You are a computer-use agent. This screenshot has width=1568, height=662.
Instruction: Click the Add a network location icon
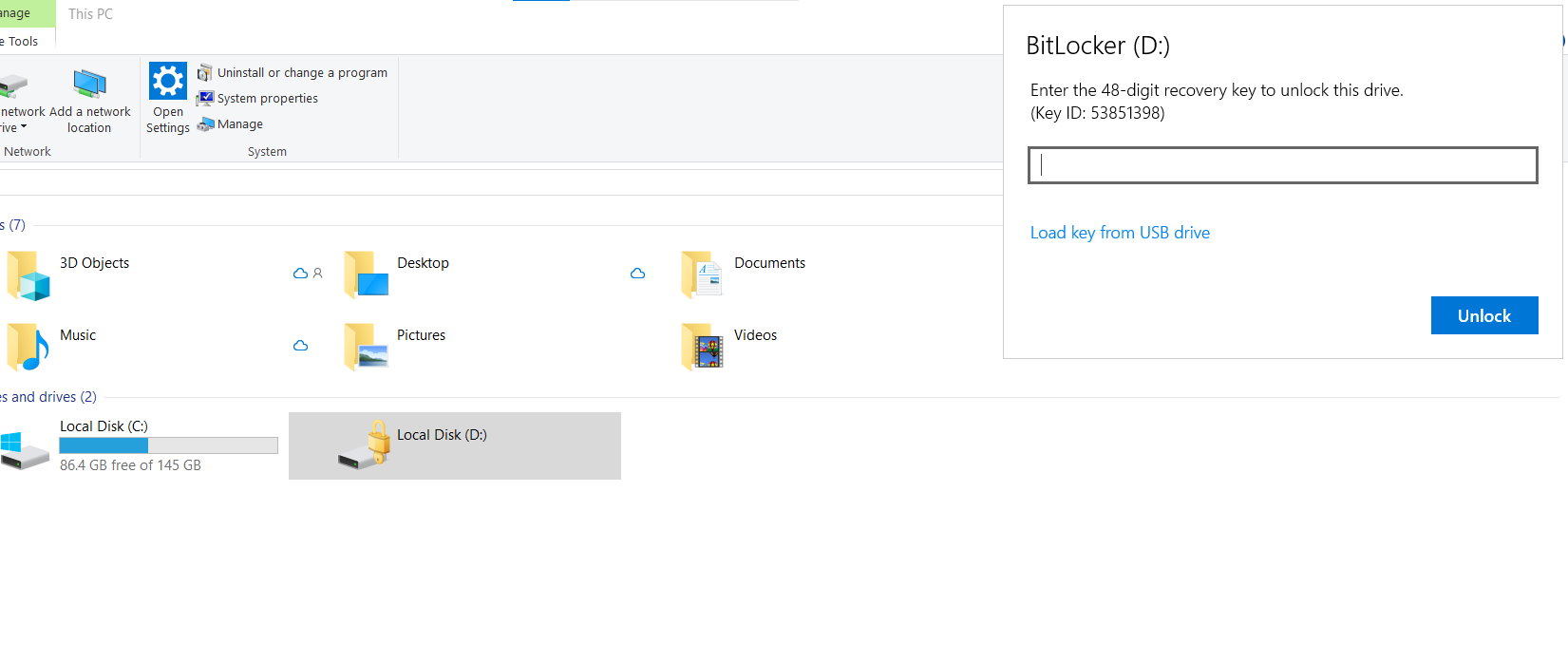coord(90,84)
